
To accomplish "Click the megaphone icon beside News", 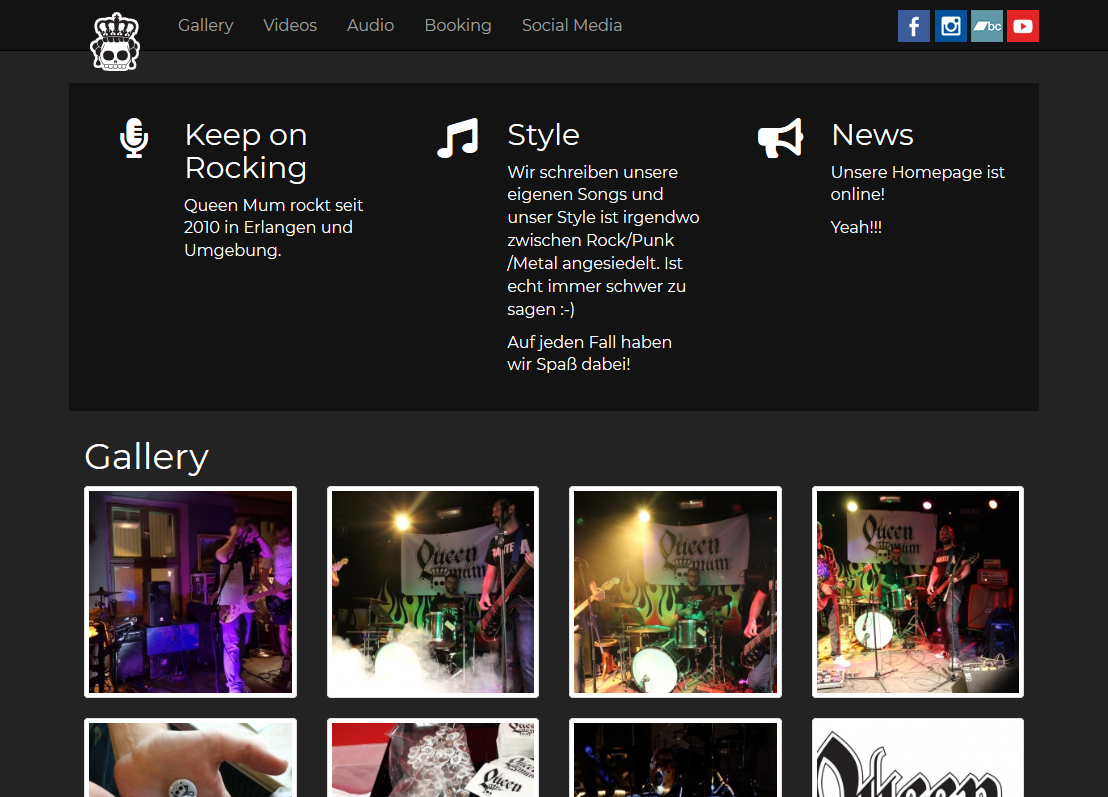I will tap(780, 138).
